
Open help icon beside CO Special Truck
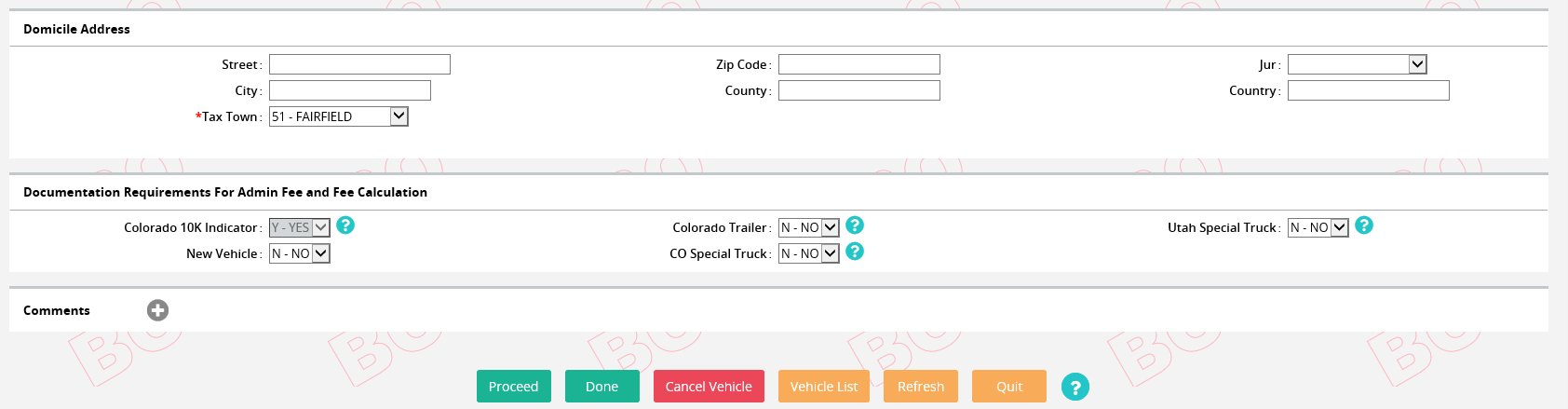click(x=855, y=252)
